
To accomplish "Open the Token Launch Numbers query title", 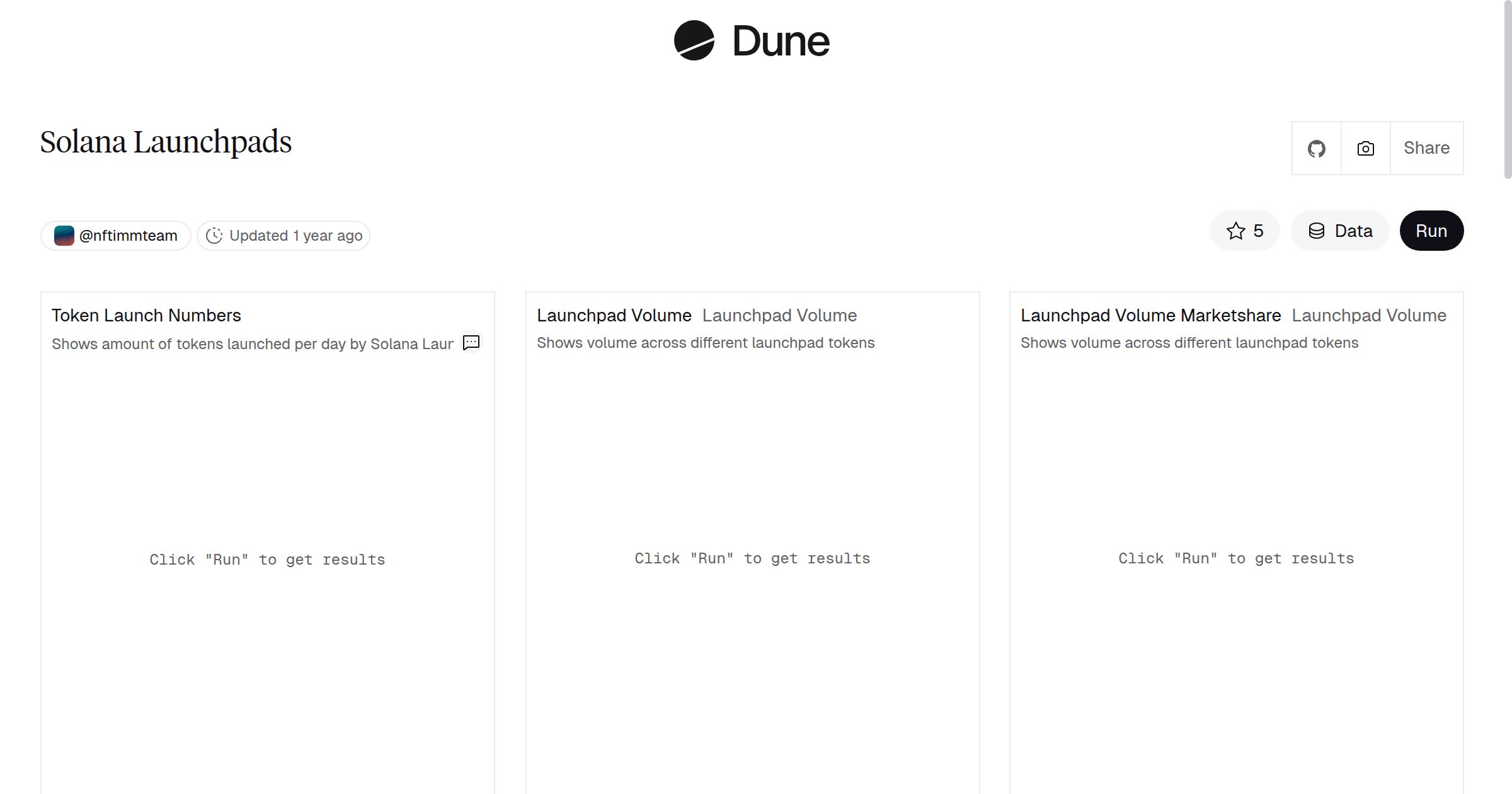I will coord(146,315).
